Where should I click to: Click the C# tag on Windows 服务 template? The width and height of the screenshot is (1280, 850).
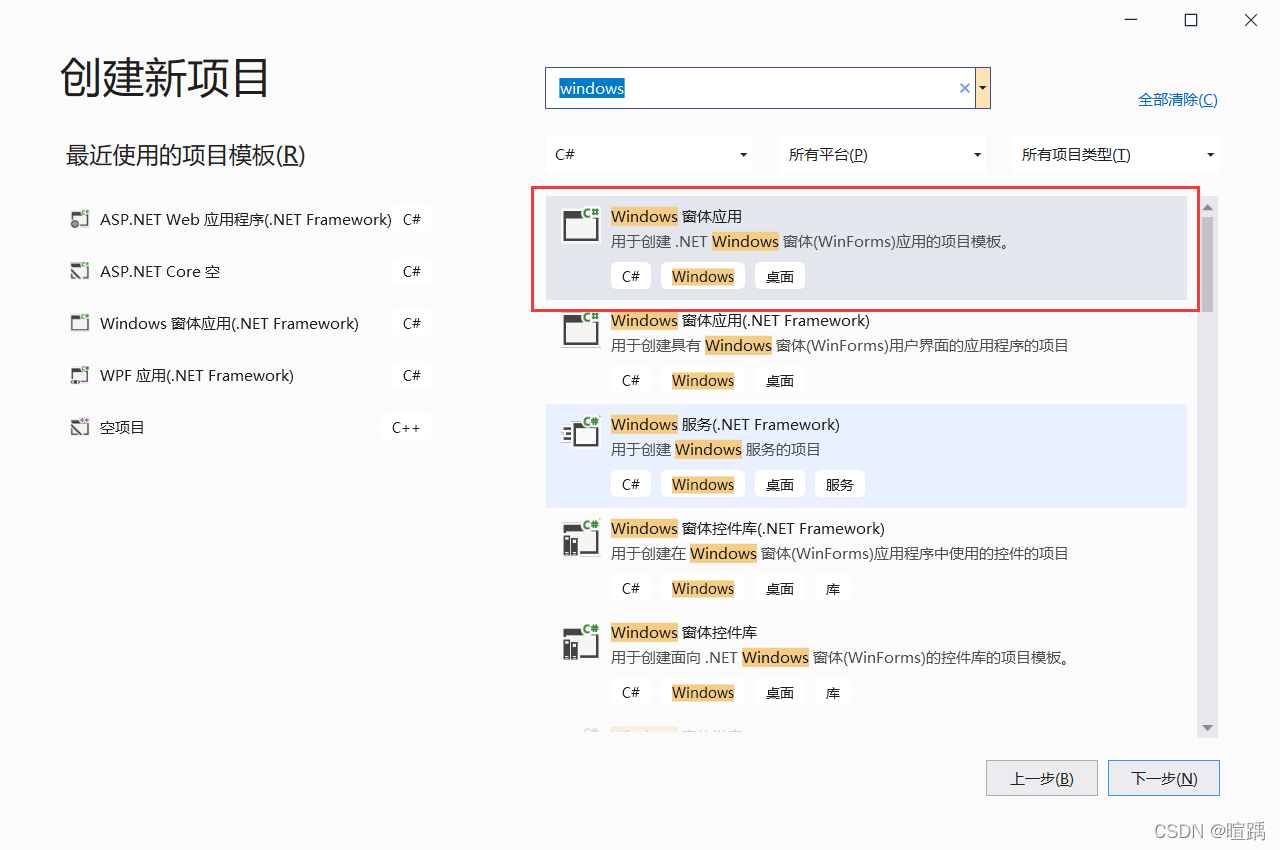[631, 484]
